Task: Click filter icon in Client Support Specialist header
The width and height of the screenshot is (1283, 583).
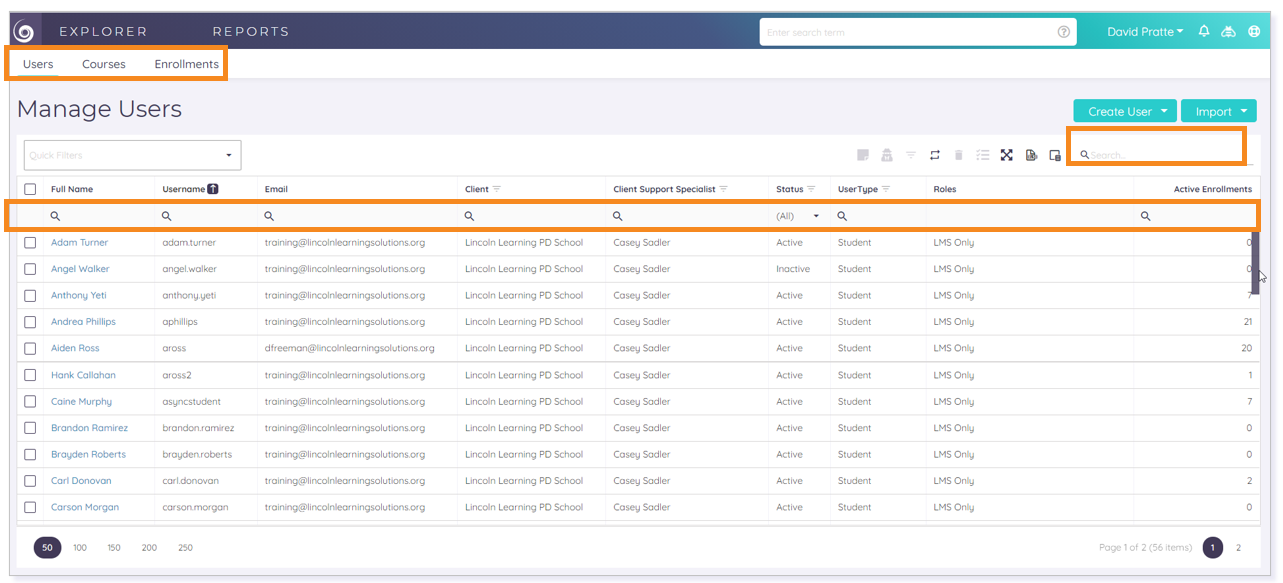Action: click(724, 189)
